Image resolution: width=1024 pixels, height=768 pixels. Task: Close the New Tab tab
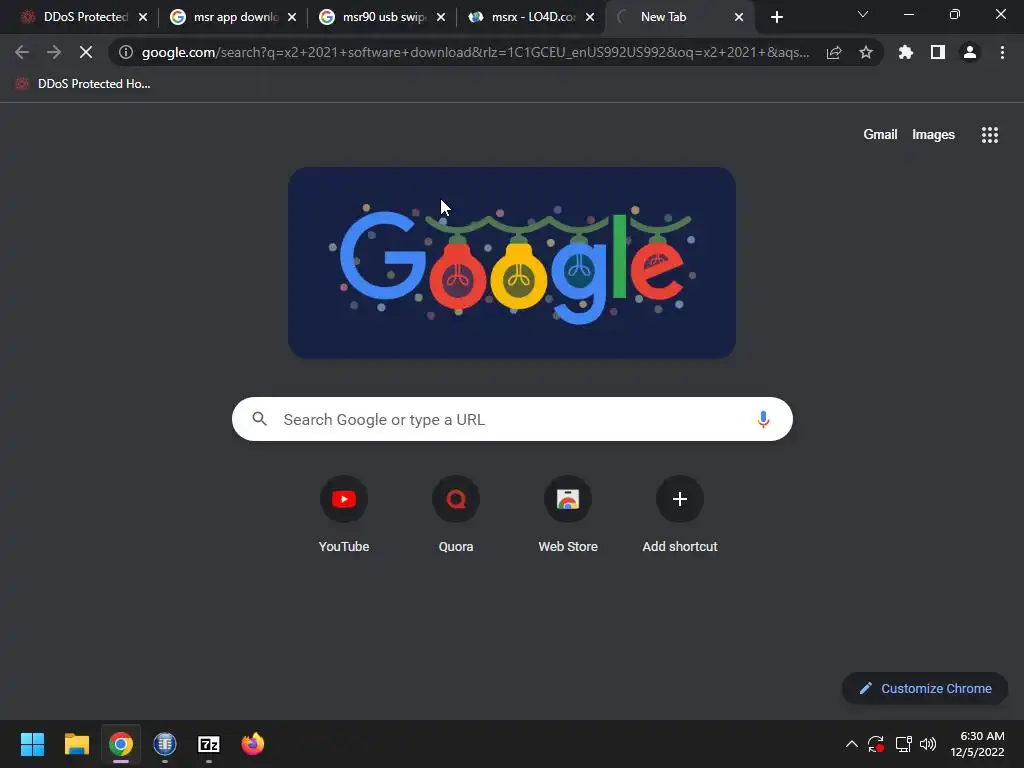[x=739, y=18]
